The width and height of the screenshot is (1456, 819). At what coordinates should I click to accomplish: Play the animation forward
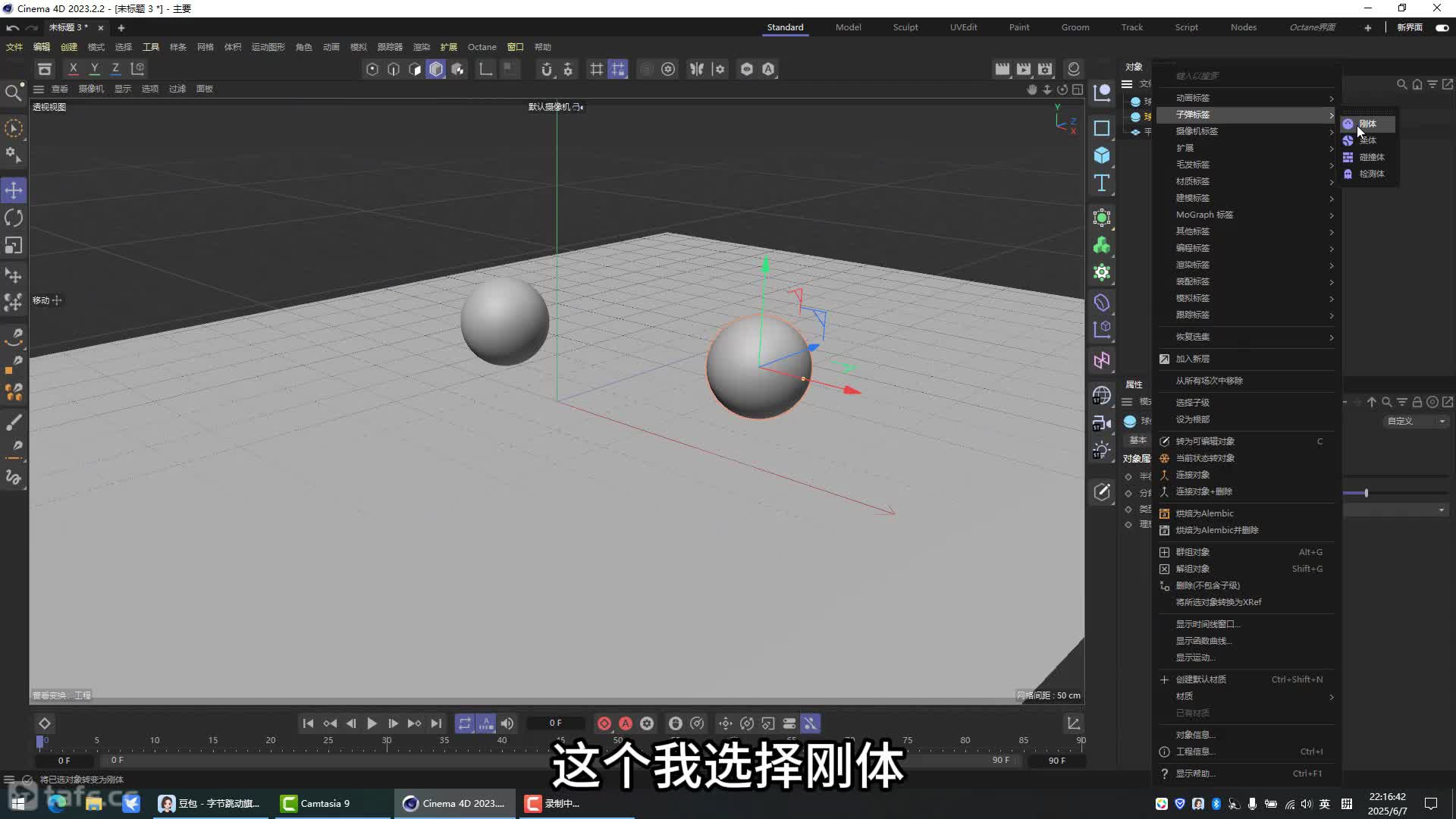[x=372, y=723]
